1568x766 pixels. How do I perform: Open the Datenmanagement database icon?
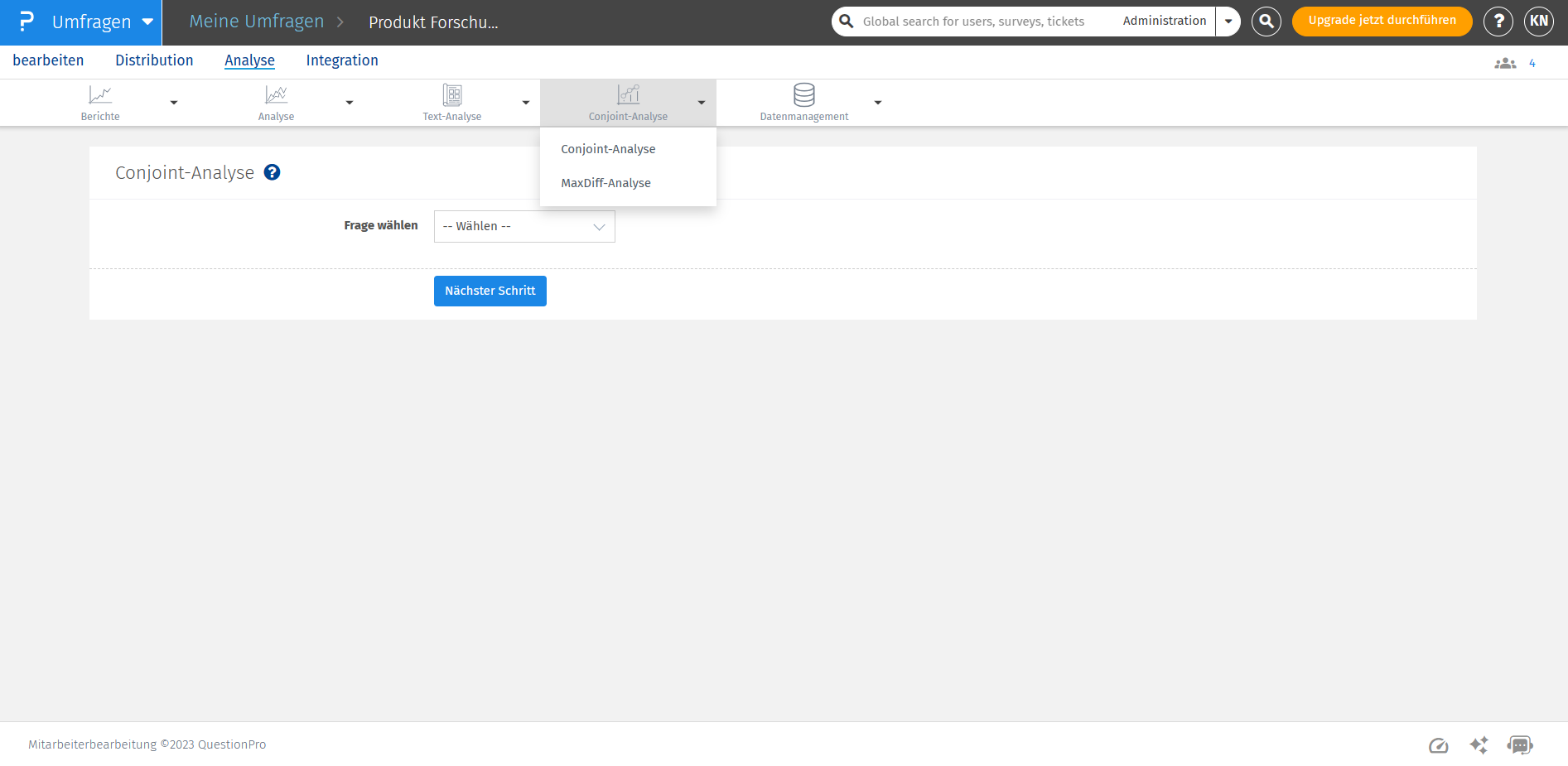804,94
